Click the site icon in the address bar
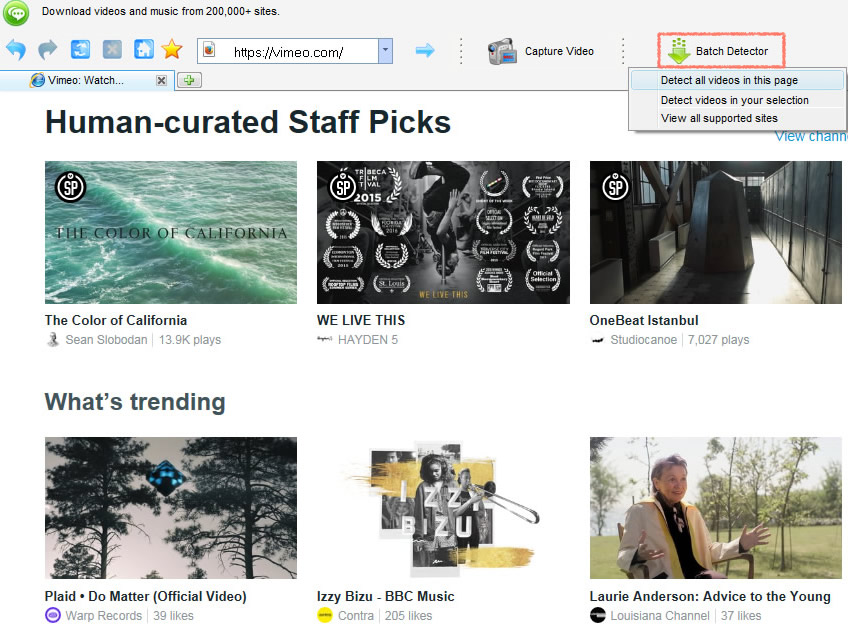This screenshot has width=848, height=627. [x=209, y=50]
